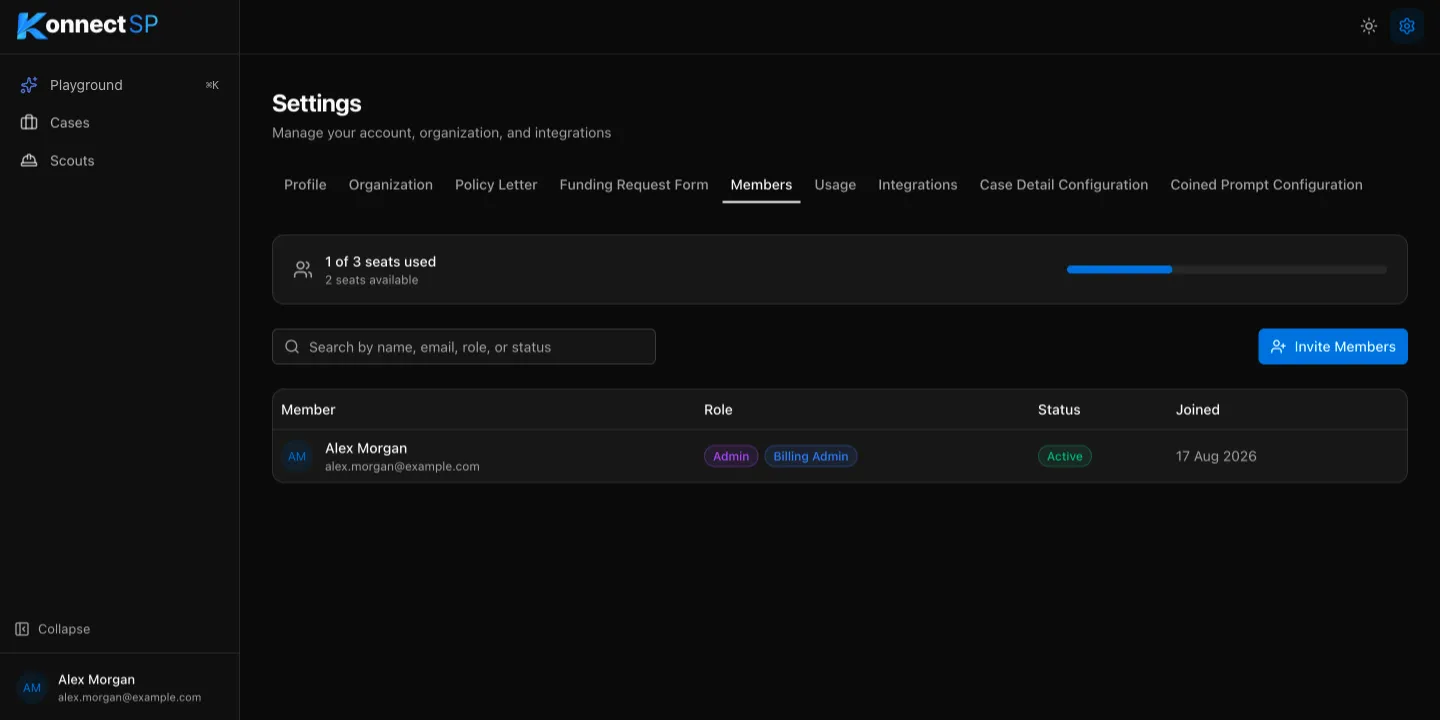Screen dimensions: 1440x720
Task: Switch to the Integrations tab
Action: tap(918, 185)
